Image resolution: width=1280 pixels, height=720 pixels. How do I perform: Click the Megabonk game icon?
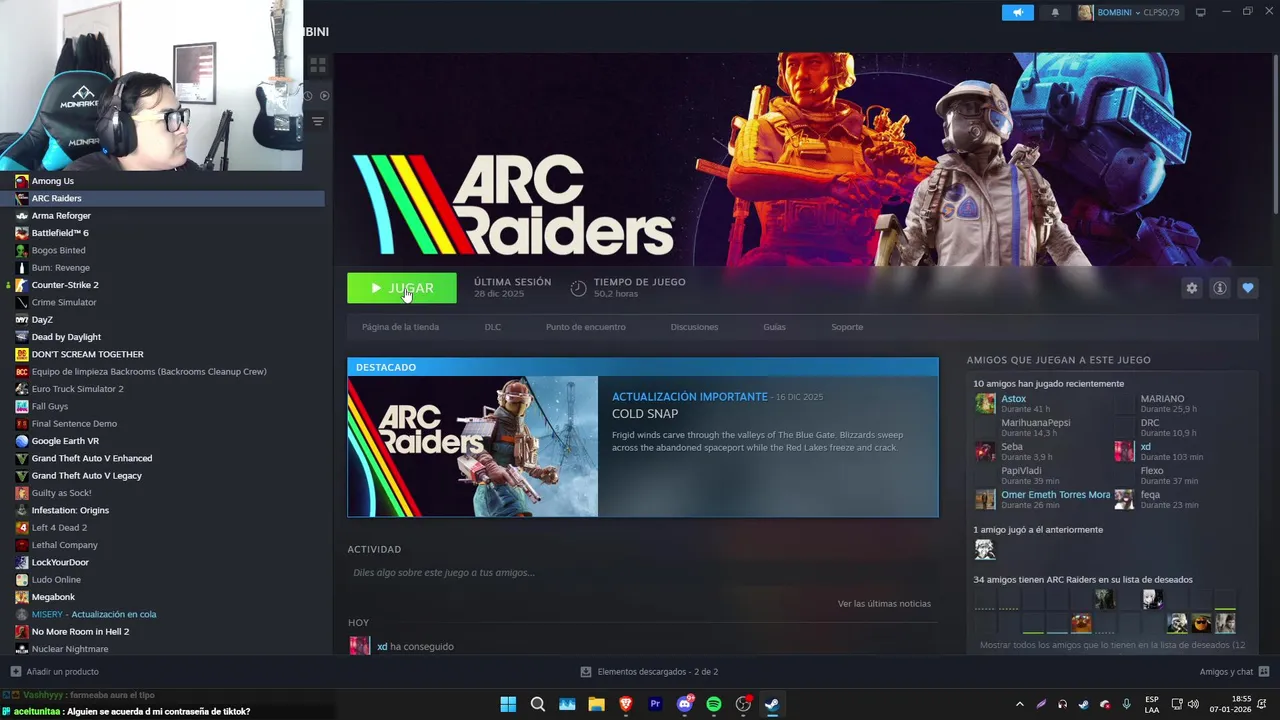tap(22, 597)
